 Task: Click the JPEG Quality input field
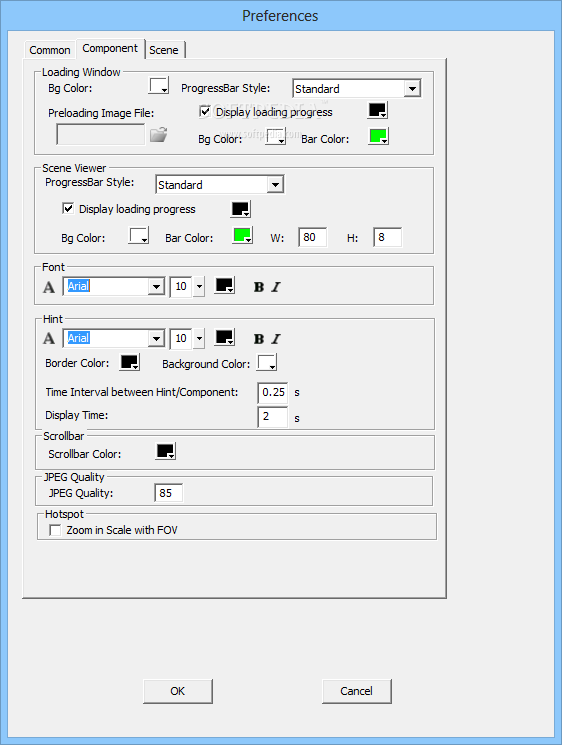[x=169, y=493]
